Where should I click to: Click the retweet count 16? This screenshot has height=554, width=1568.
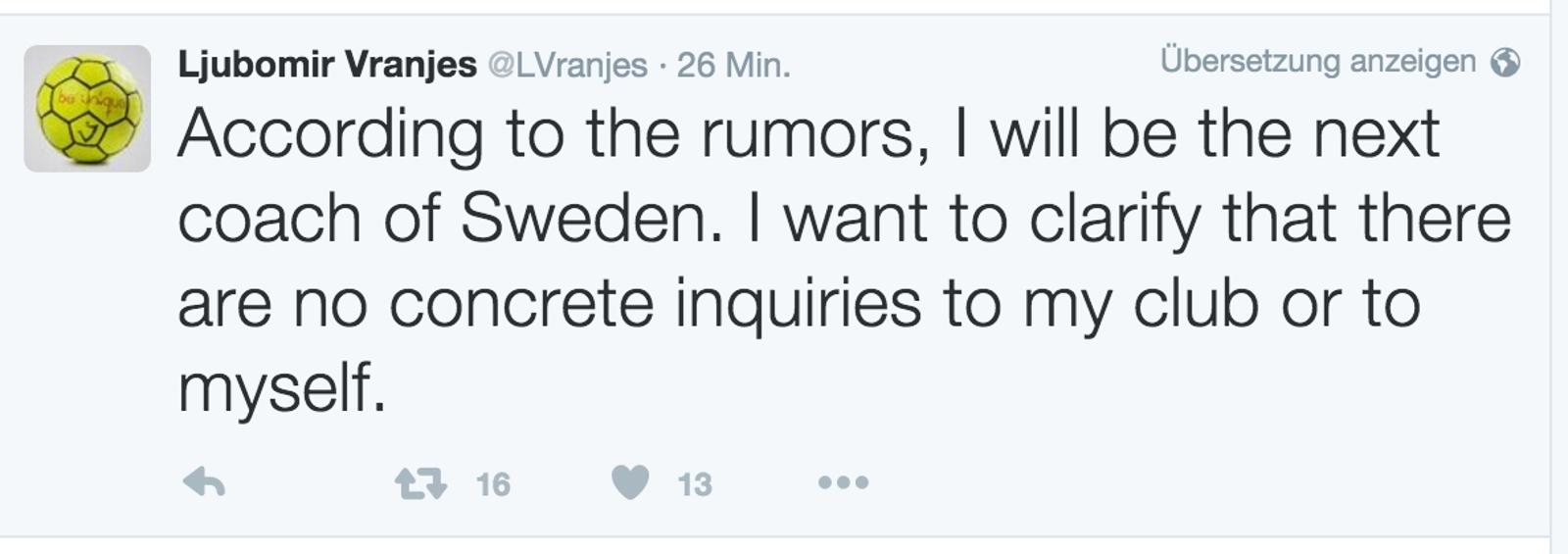coord(493,484)
